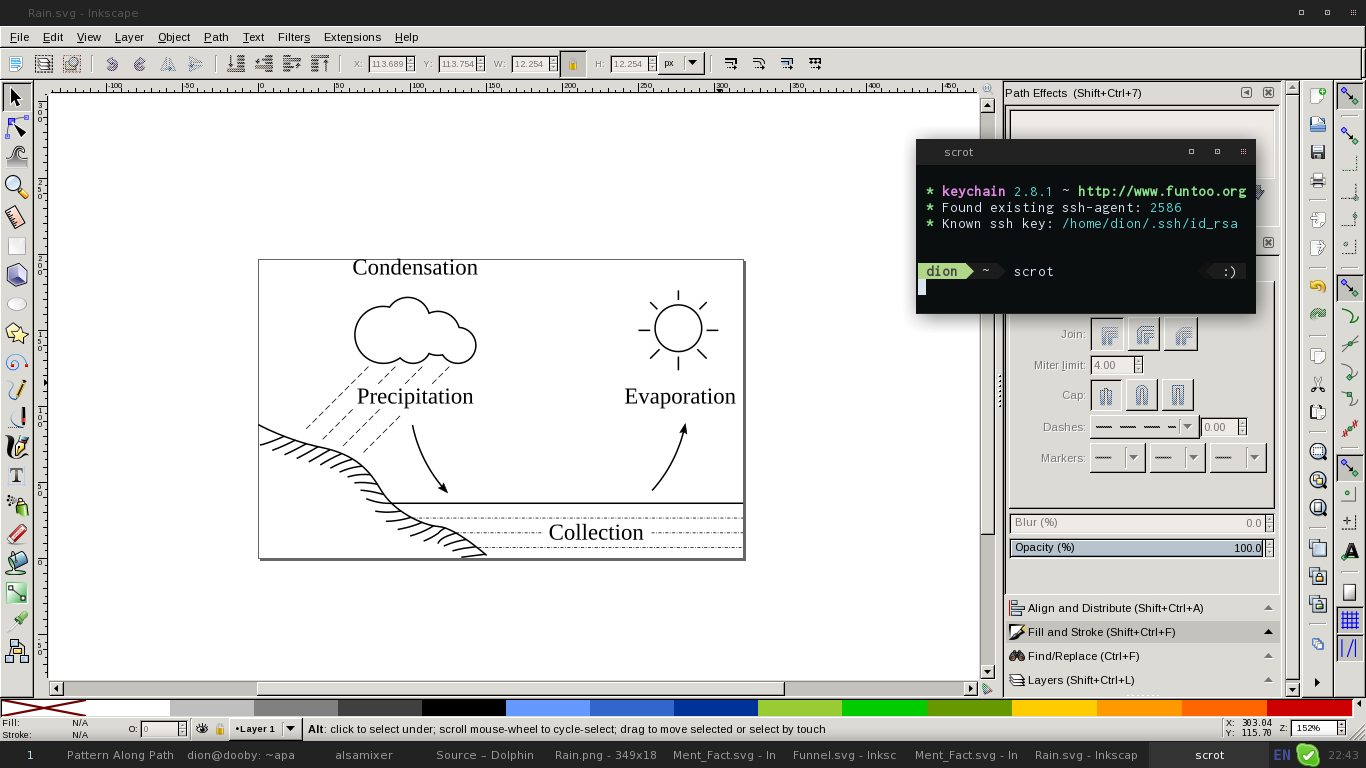This screenshot has height=768, width=1366.
Task: Select the Star and polygon tool
Action: pos(16,332)
